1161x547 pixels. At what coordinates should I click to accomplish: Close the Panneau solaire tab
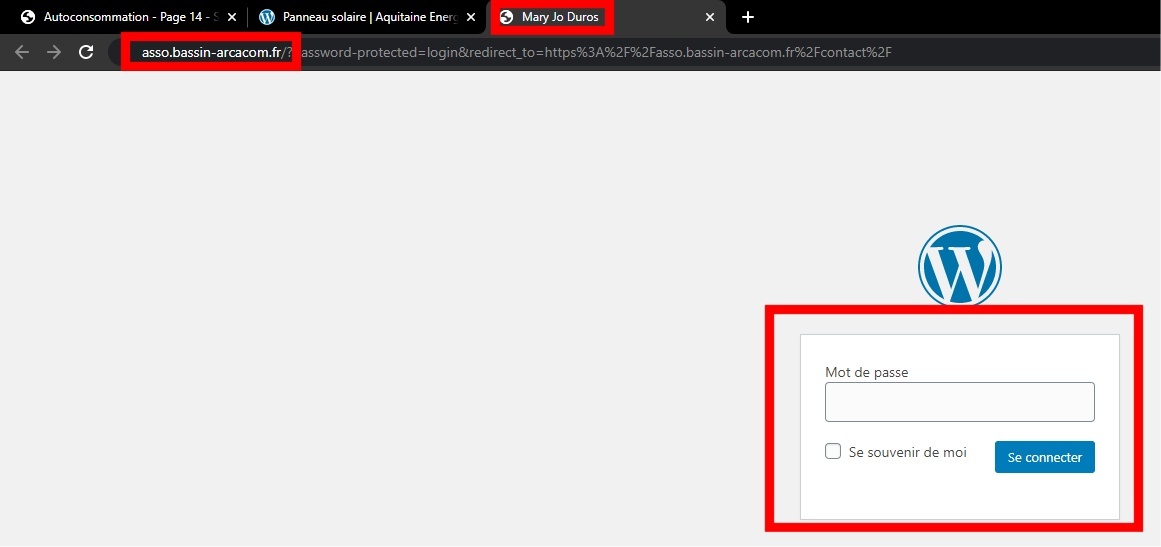pyautogui.click(x=471, y=17)
